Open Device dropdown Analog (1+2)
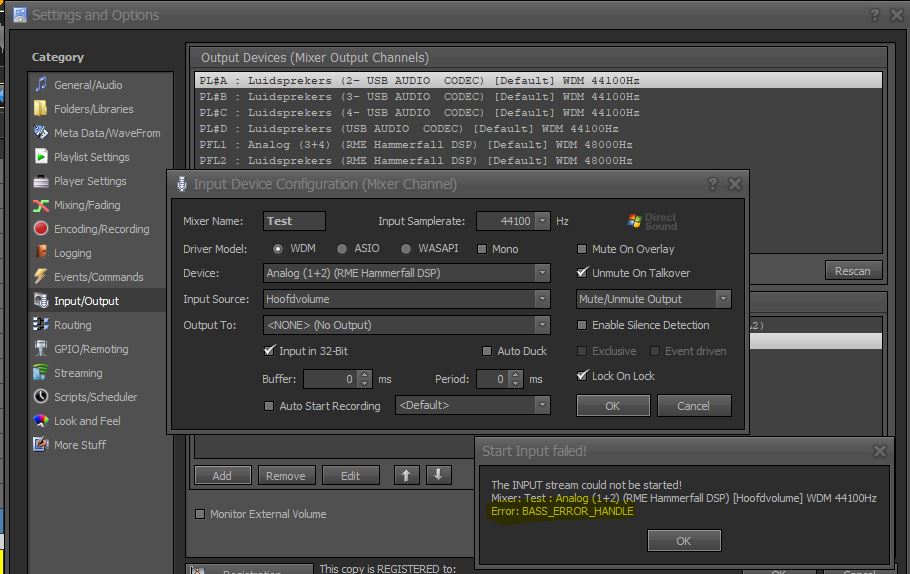Image resolution: width=910 pixels, height=574 pixels. [x=542, y=272]
